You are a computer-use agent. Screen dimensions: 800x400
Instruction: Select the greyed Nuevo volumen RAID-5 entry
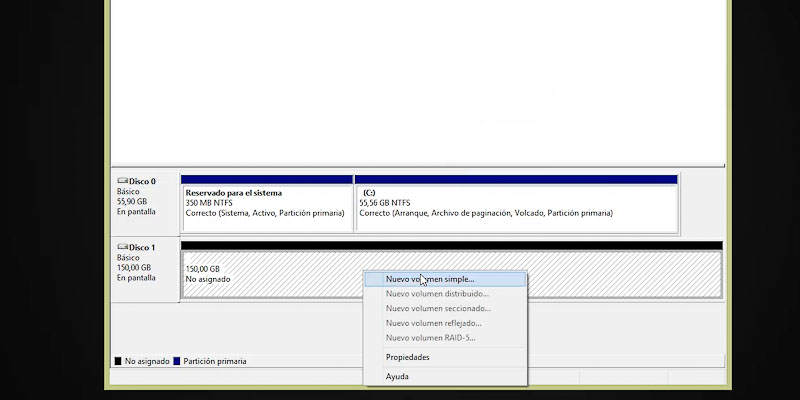pyautogui.click(x=445, y=338)
